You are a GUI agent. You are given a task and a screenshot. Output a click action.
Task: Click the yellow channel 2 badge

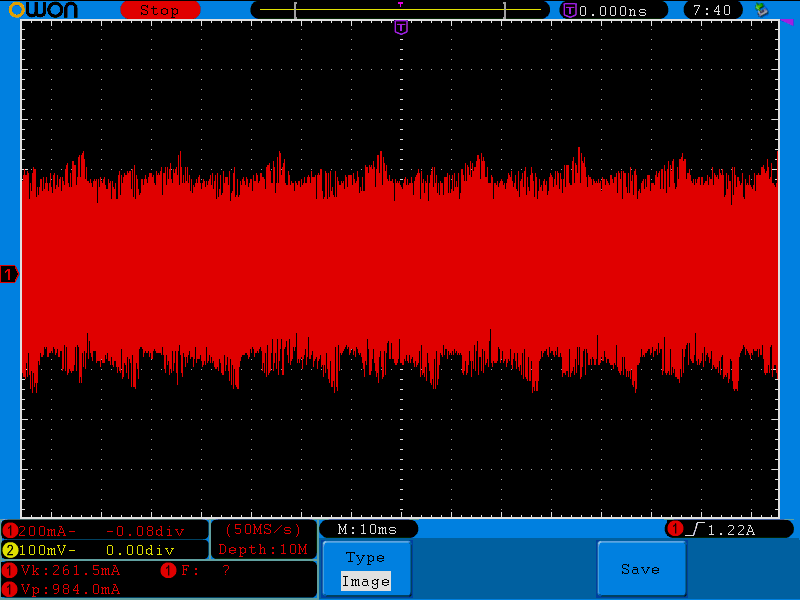[x=9, y=551]
